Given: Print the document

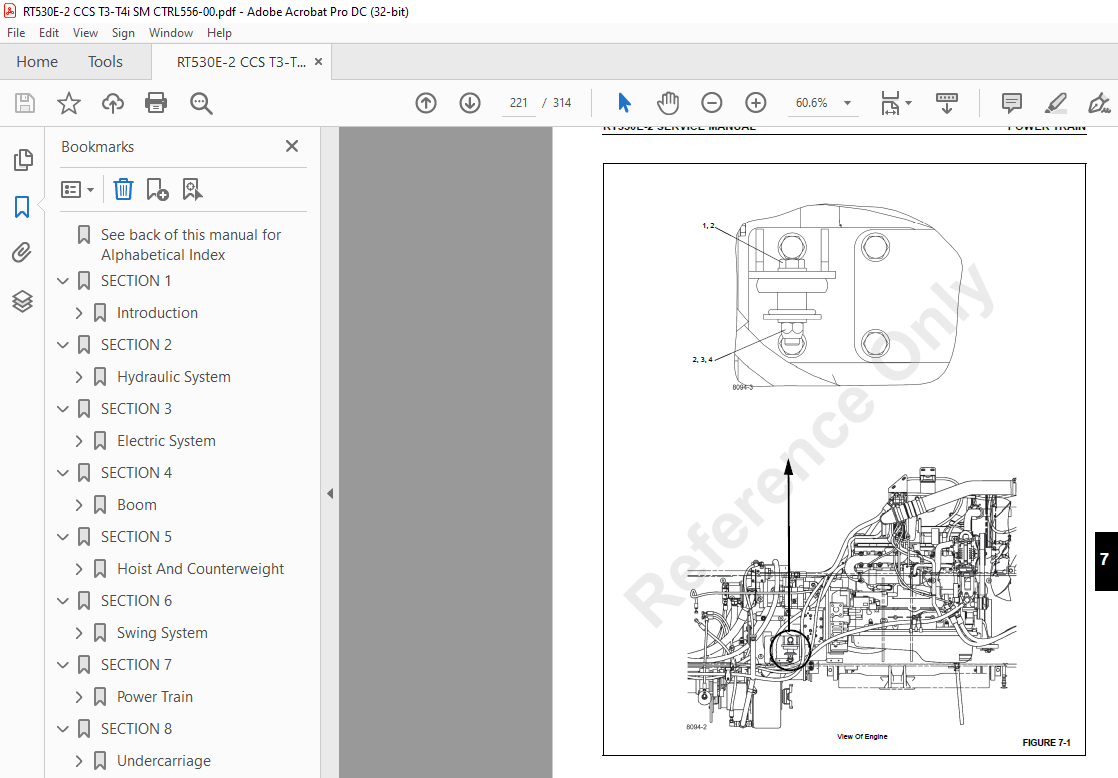Looking at the screenshot, I should coord(156,103).
